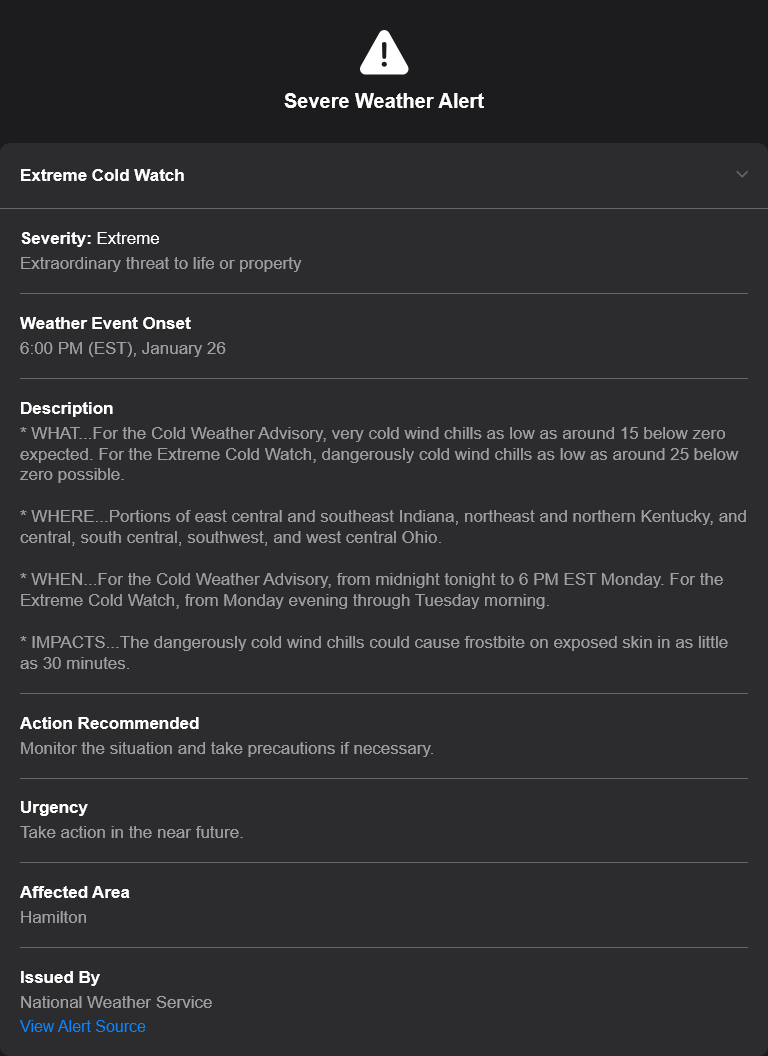Click the Severe Weather Alert heading
The image size is (768, 1056).
pos(384,101)
